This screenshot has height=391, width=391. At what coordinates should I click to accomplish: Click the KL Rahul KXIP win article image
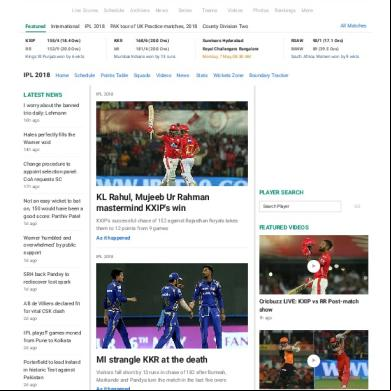coord(172,144)
